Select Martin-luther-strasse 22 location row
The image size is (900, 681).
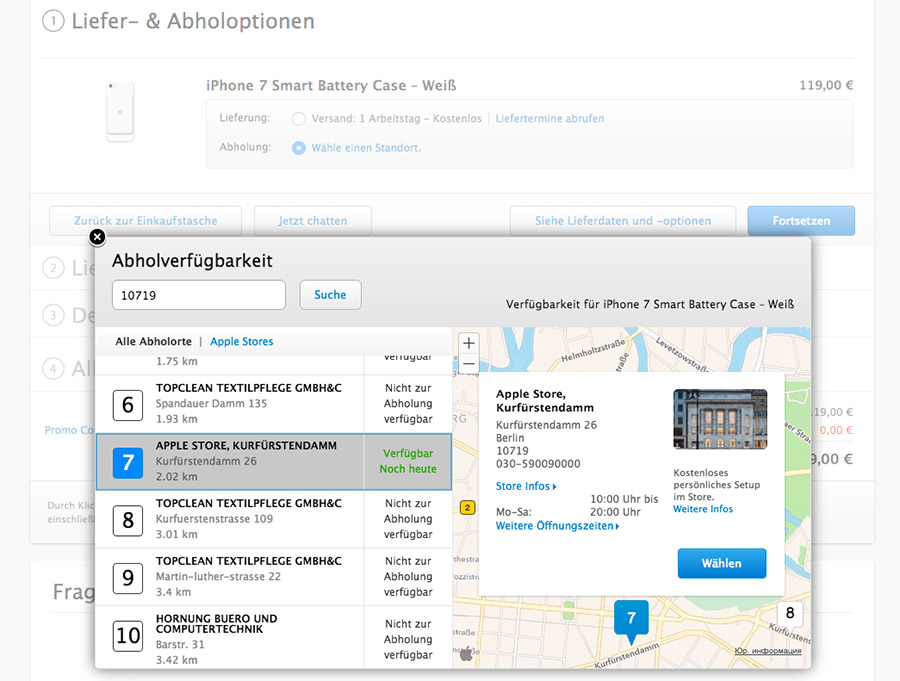pos(274,577)
